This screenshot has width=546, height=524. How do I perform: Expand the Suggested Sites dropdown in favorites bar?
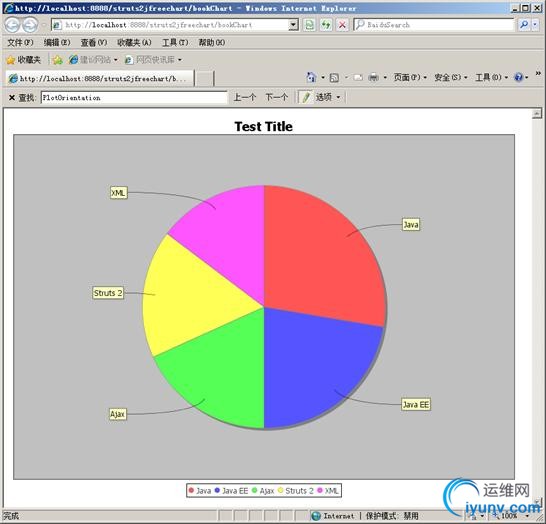[116, 60]
